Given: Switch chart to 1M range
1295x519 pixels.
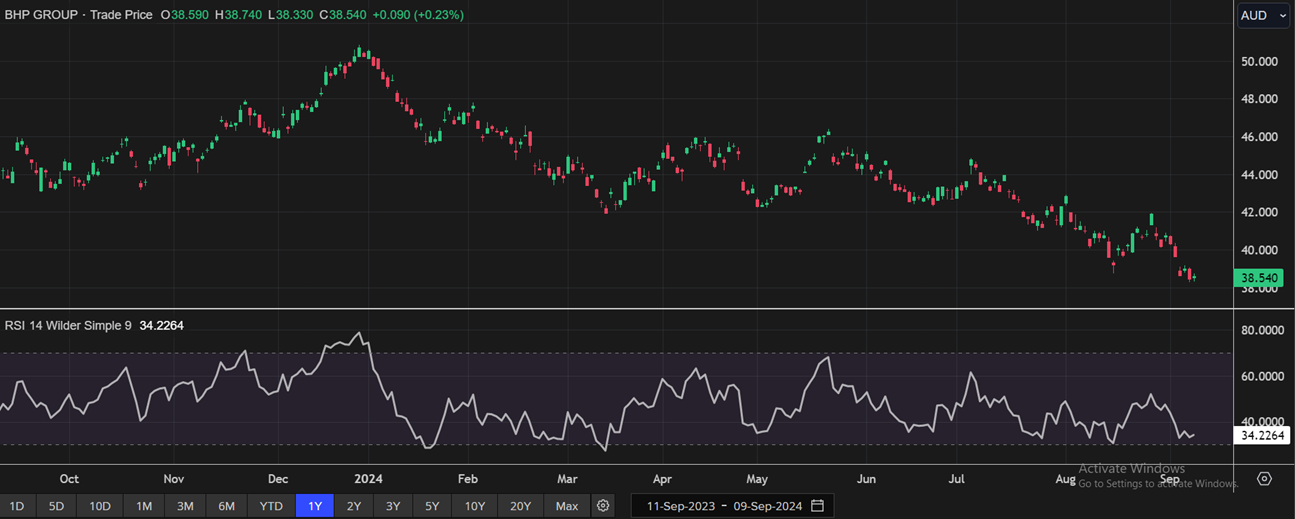Looking at the screenshot, I should [x=144, y=506].
